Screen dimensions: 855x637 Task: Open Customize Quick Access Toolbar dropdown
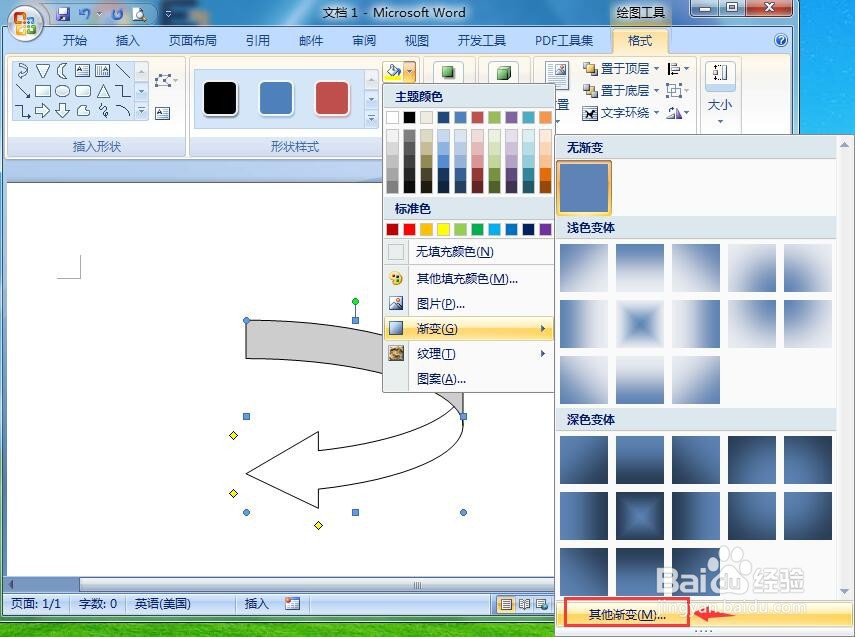pyautogui.click(x=168, y=14)
